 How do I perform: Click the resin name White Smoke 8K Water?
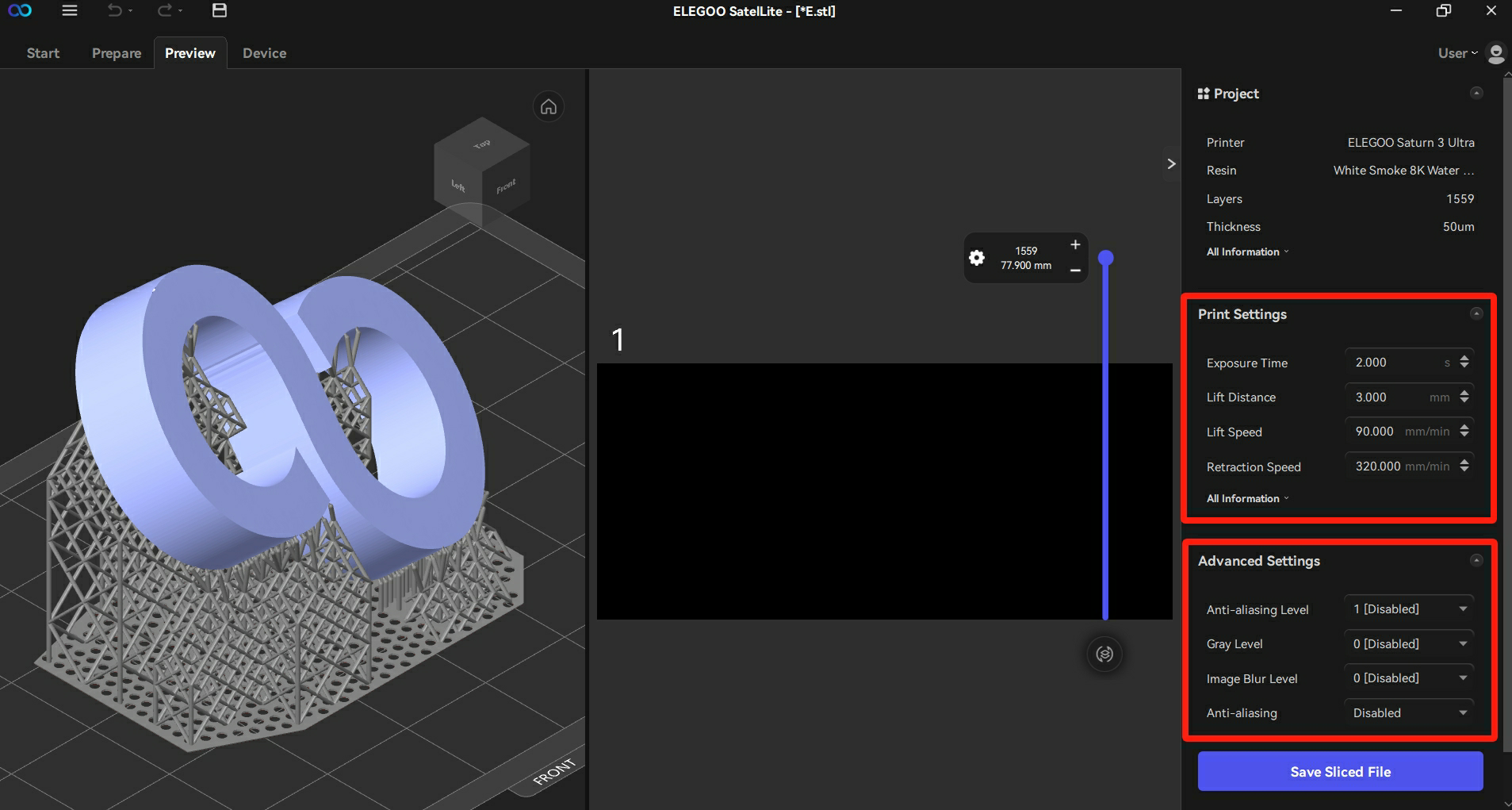coord(1403,171)
